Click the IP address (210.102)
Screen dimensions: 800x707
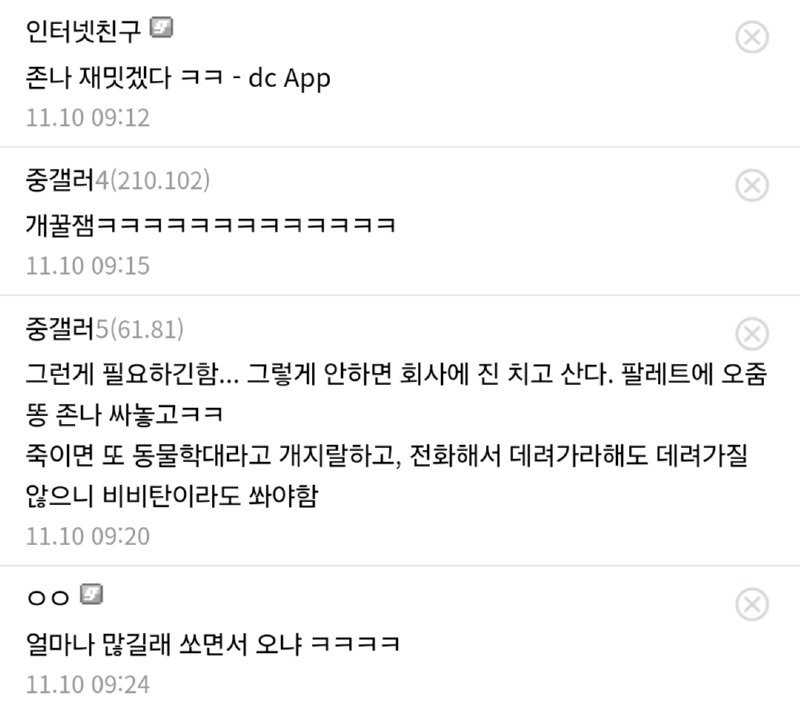point(160,180)
